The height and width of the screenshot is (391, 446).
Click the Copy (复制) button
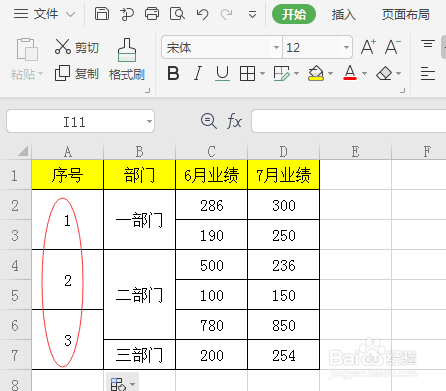point(77,73)
